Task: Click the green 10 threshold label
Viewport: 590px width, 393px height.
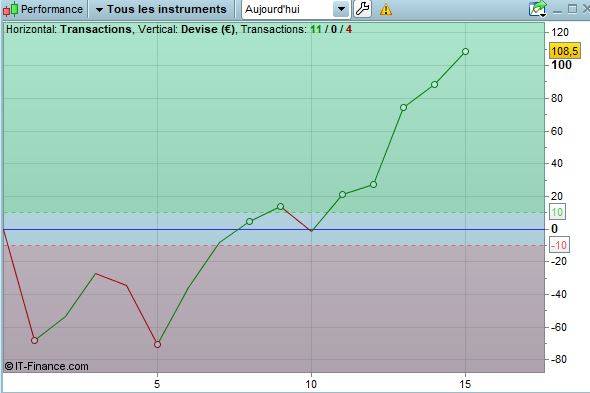Action: pyautogui.click(x=557, y=212)
